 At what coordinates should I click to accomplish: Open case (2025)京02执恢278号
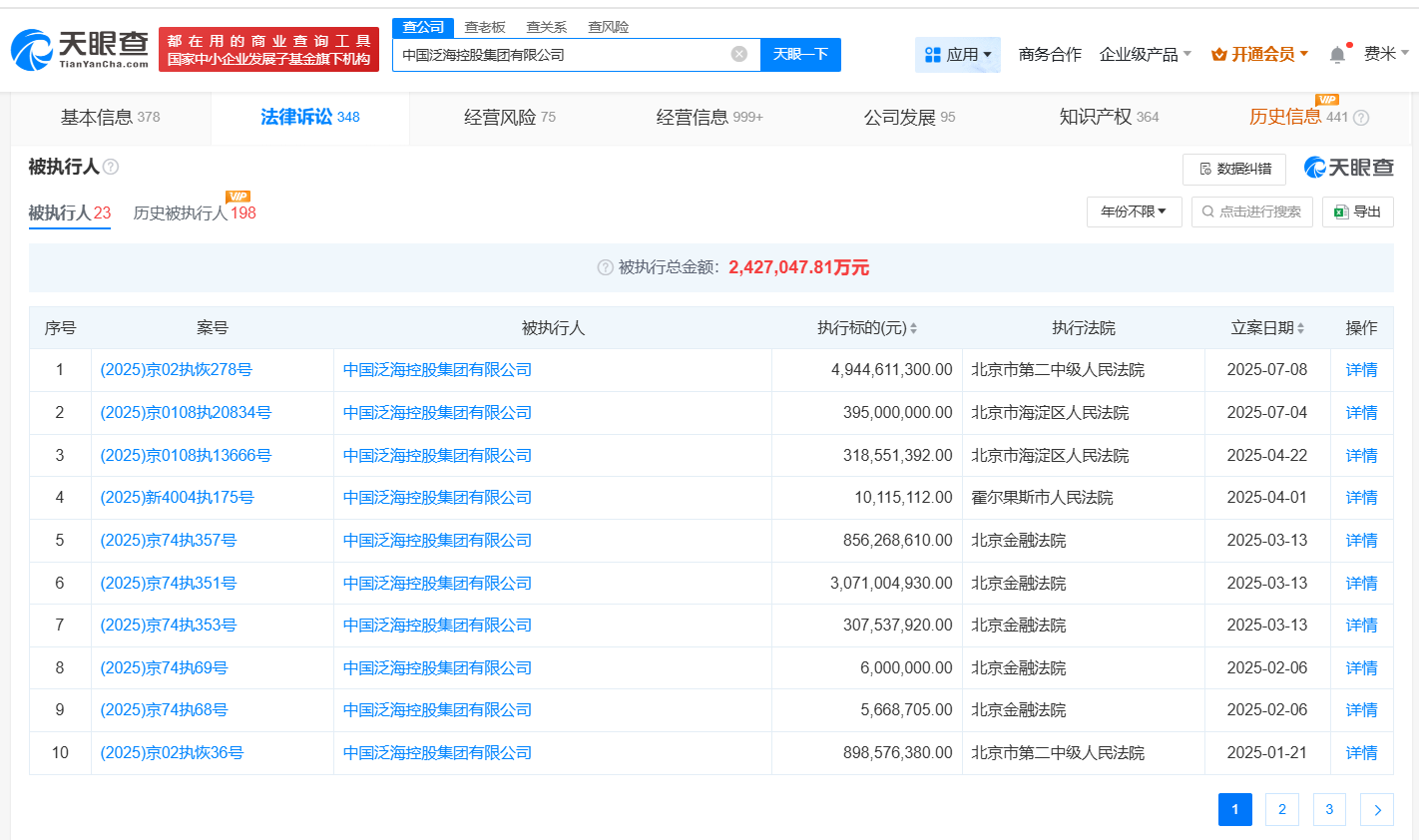pyautogui.click(x=176, y=370)
